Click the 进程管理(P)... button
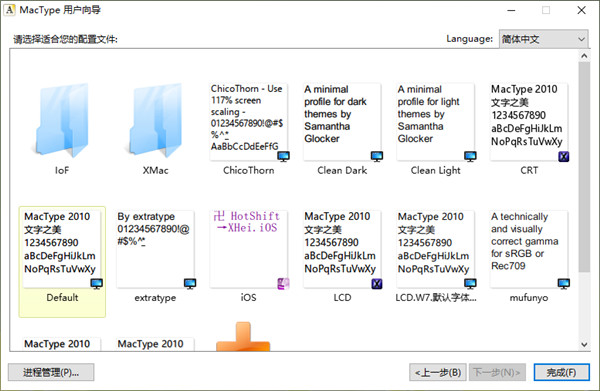600x391 pixels. [51, 372]
